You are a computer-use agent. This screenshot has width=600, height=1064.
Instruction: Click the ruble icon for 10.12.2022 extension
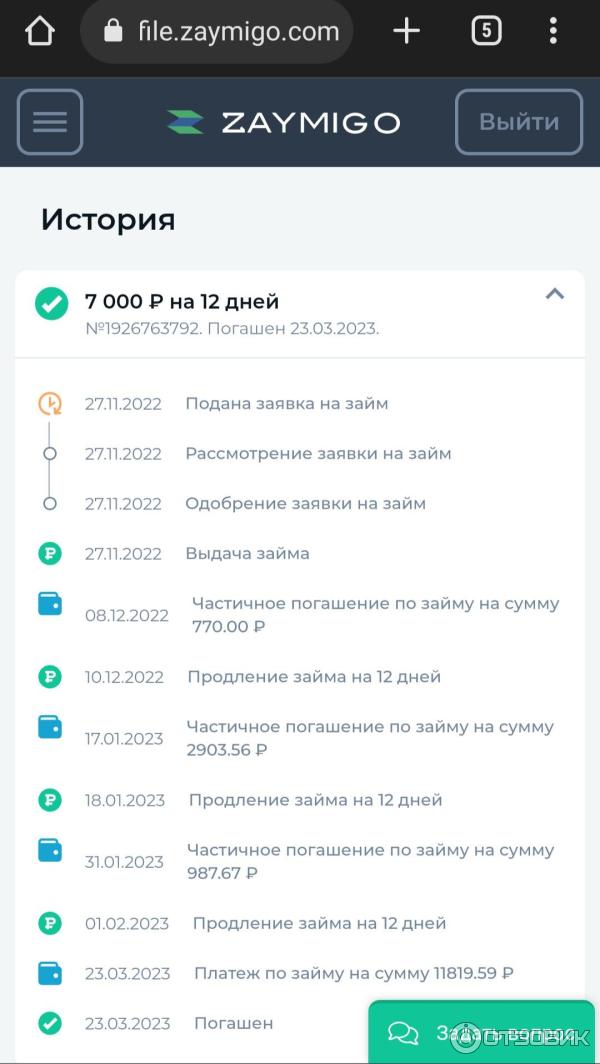[50, 677]
